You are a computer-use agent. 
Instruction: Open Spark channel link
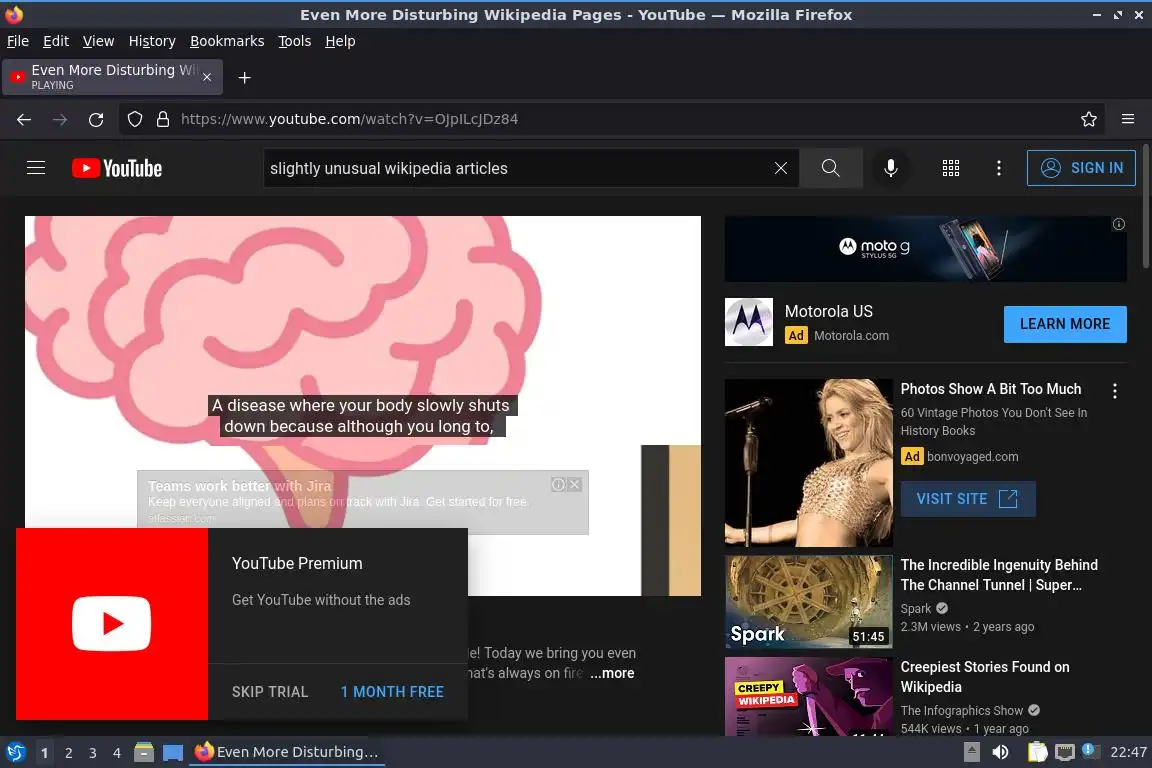pyautogui.click(x=915, y=609)
